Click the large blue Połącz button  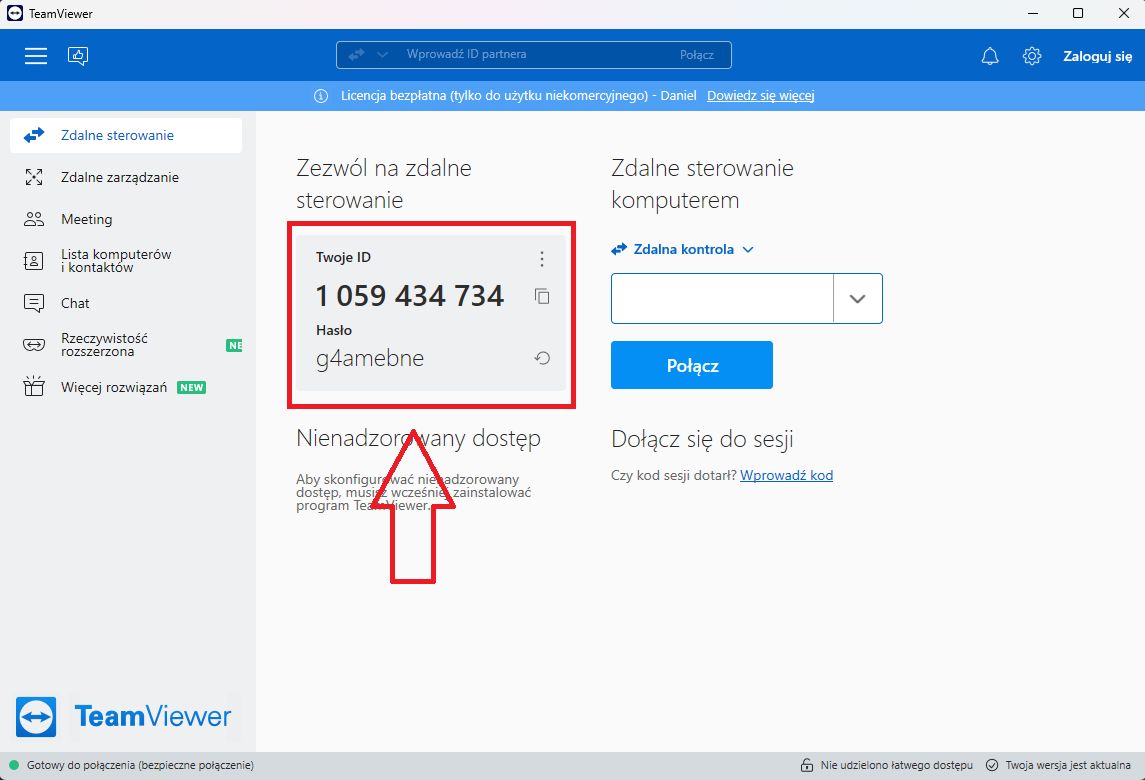coord(692,365)
